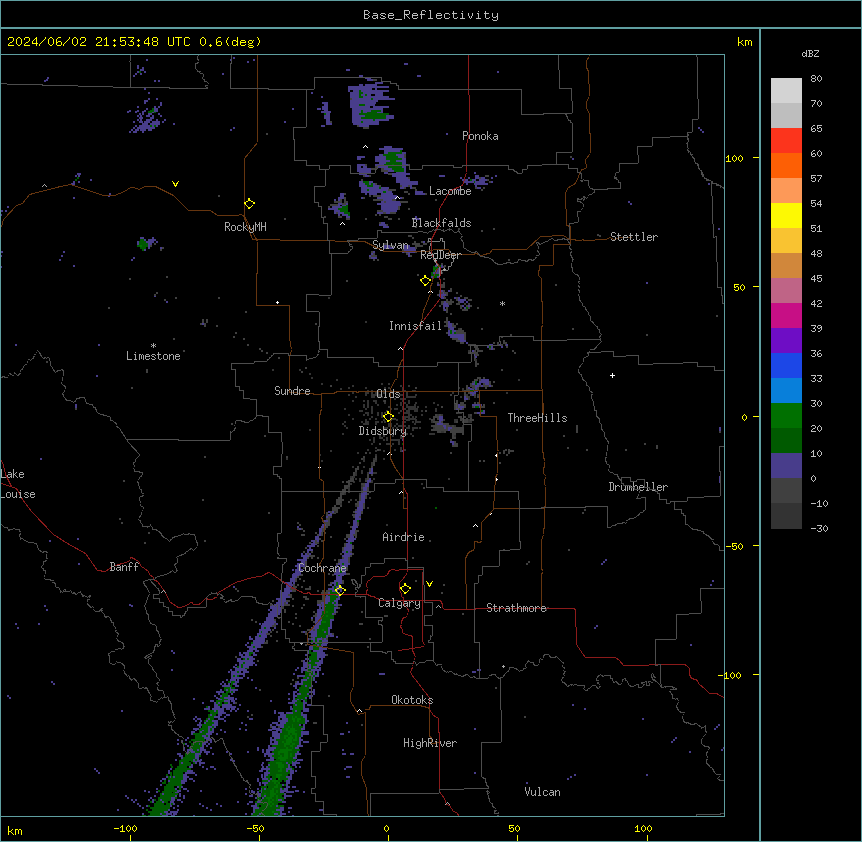Pick the slate blue 0-10 dBZ legend swatch
862x842 pixels.
(x=786, y=466)
